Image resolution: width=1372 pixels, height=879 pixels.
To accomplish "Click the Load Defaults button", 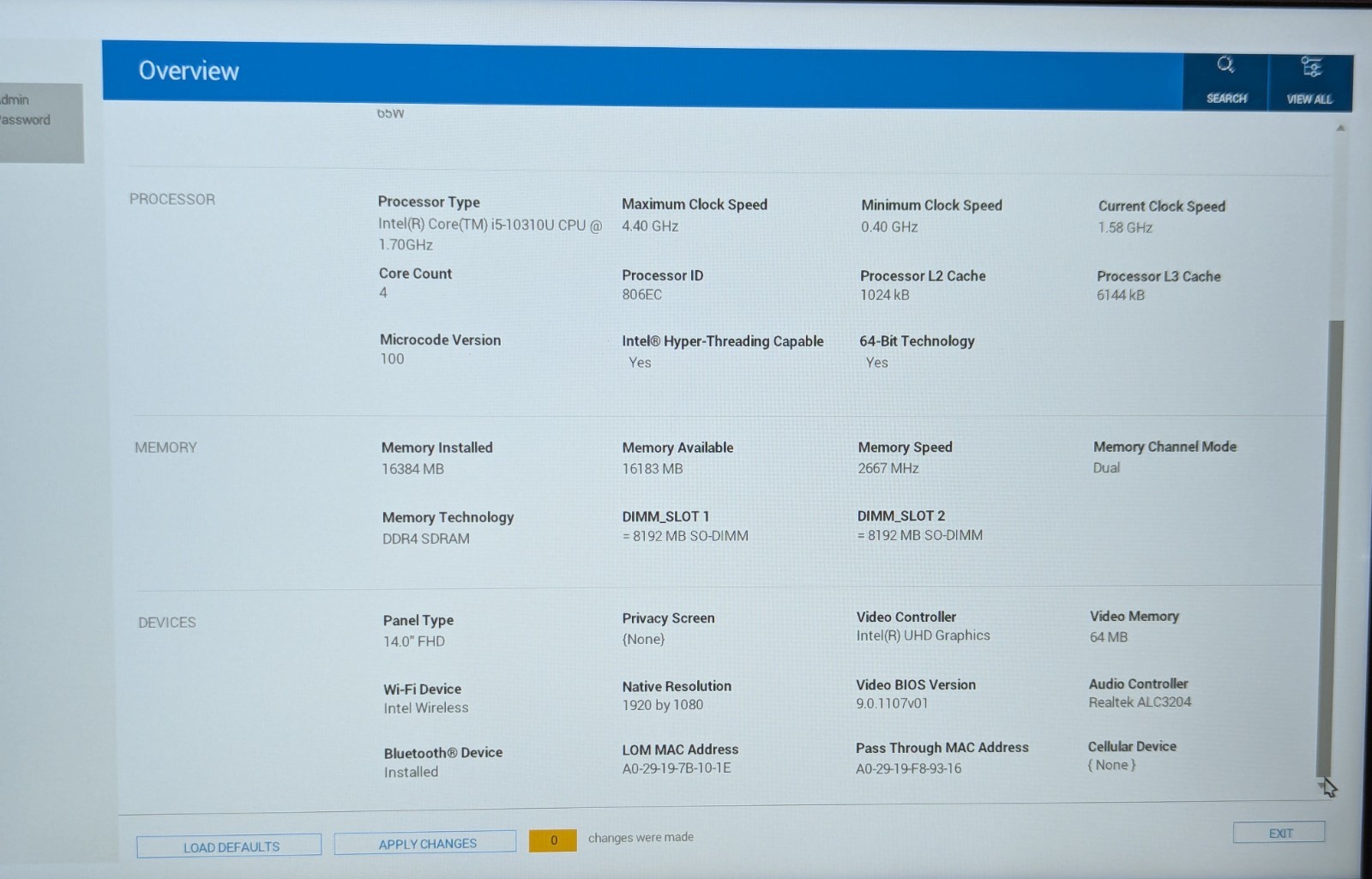I will click(x=229, y=846).
